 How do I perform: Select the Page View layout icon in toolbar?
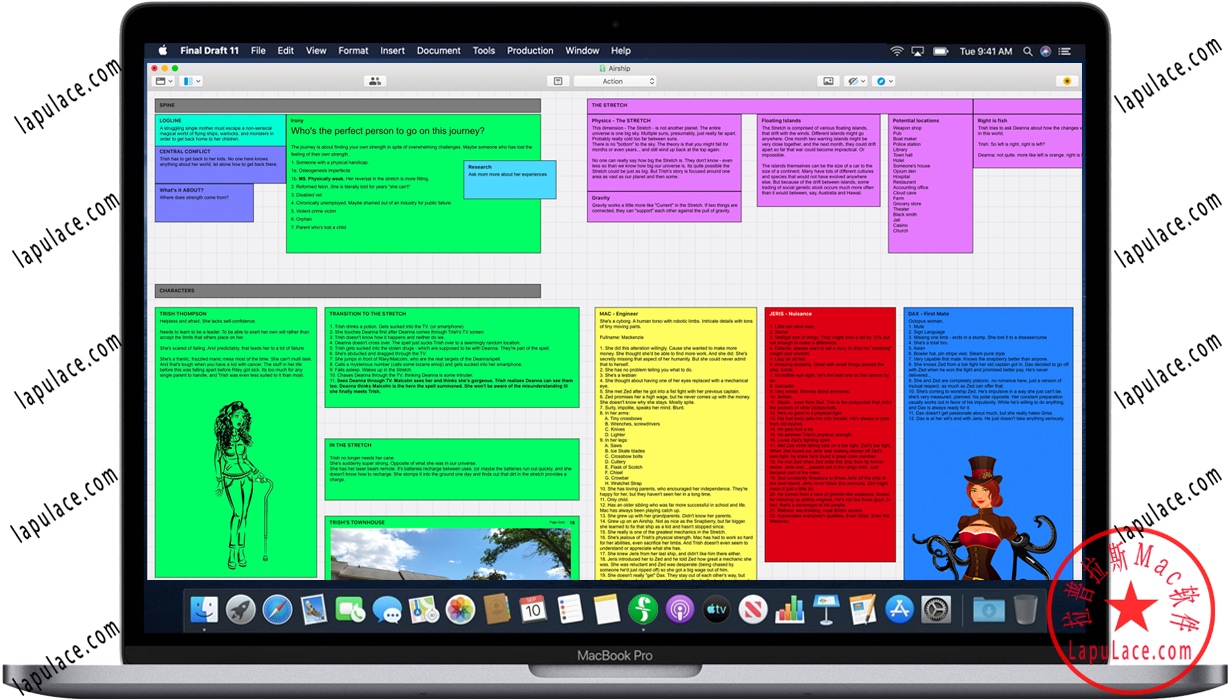(x=162, y=81)
